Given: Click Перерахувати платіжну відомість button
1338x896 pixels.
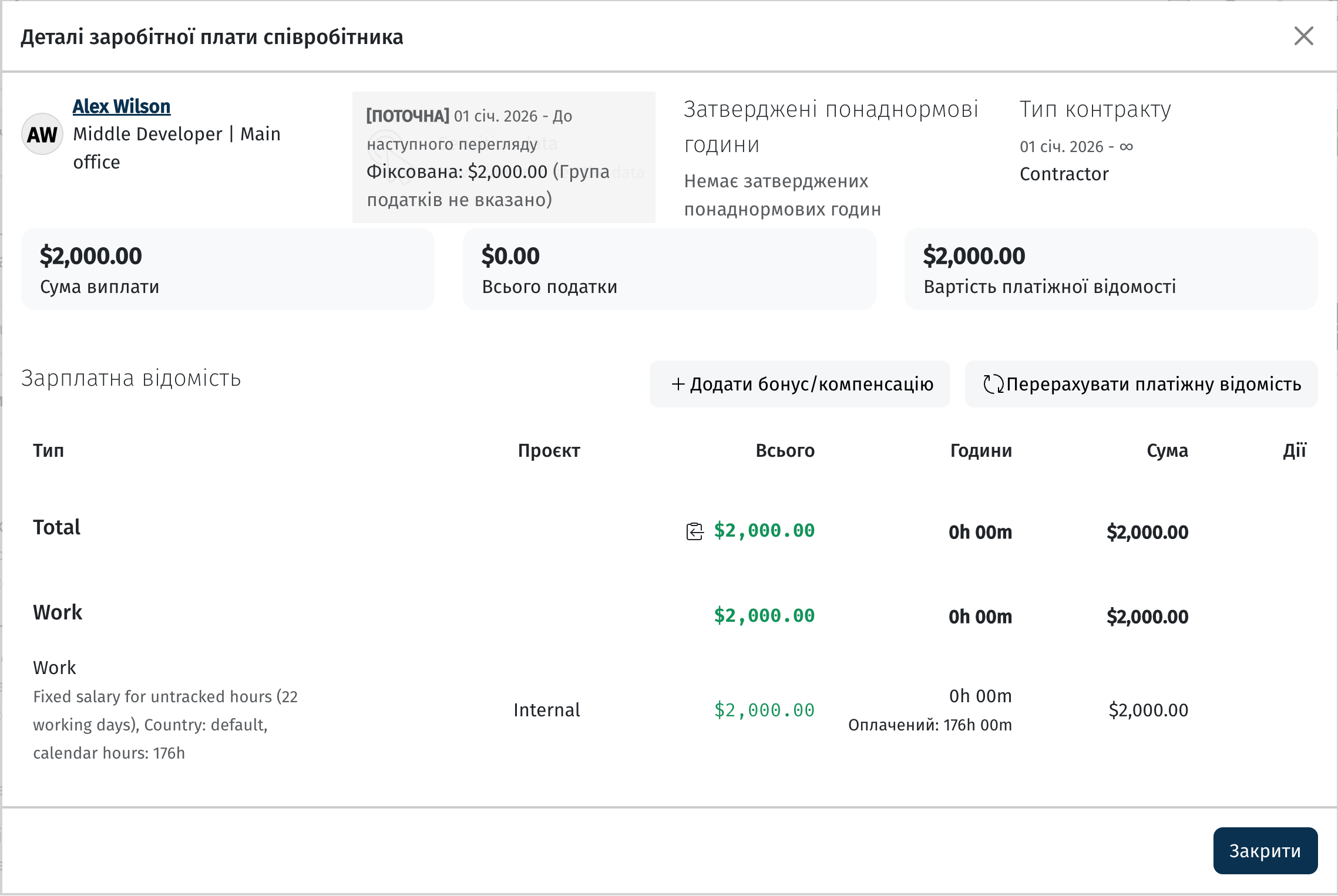Looking at the screenshot, I should 1141,384.
